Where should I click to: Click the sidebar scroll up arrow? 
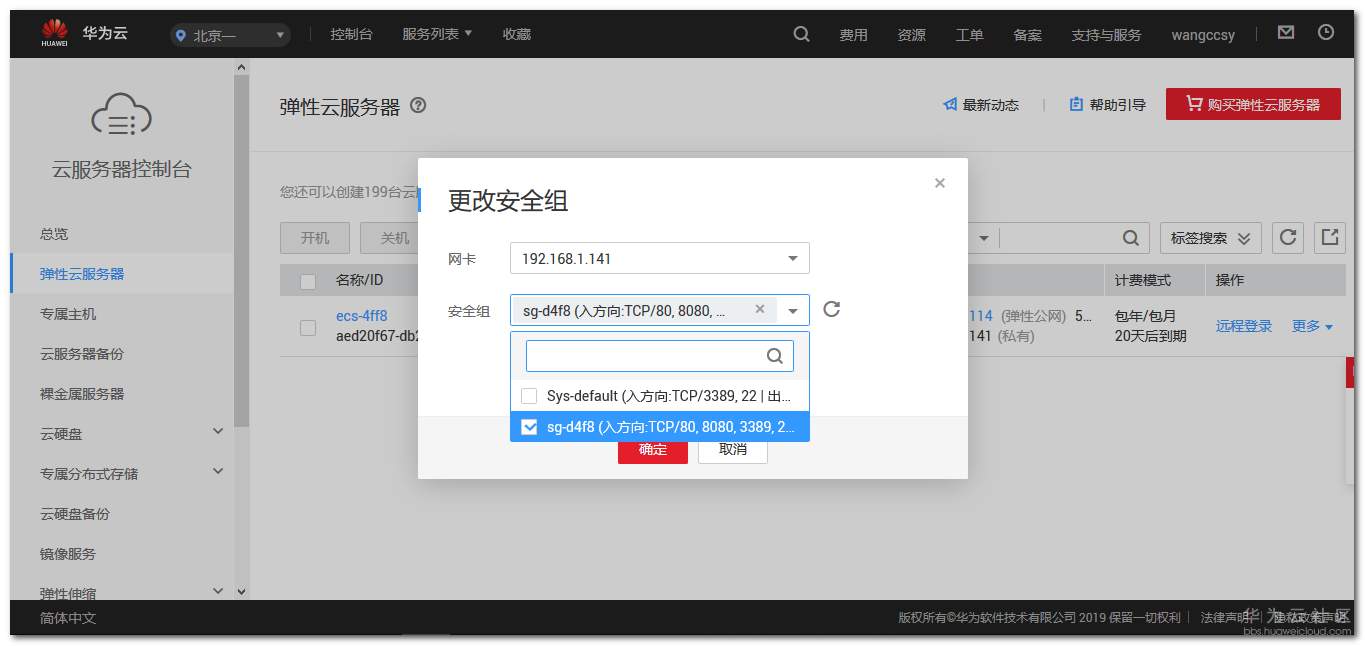(x=241, y=66)
